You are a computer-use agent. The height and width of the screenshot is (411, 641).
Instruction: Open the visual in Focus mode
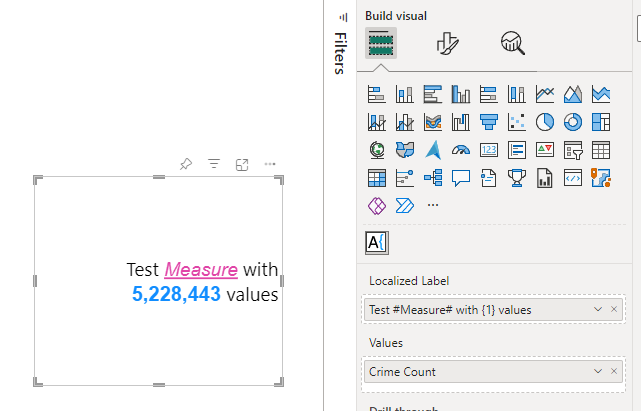pos(242,164)
